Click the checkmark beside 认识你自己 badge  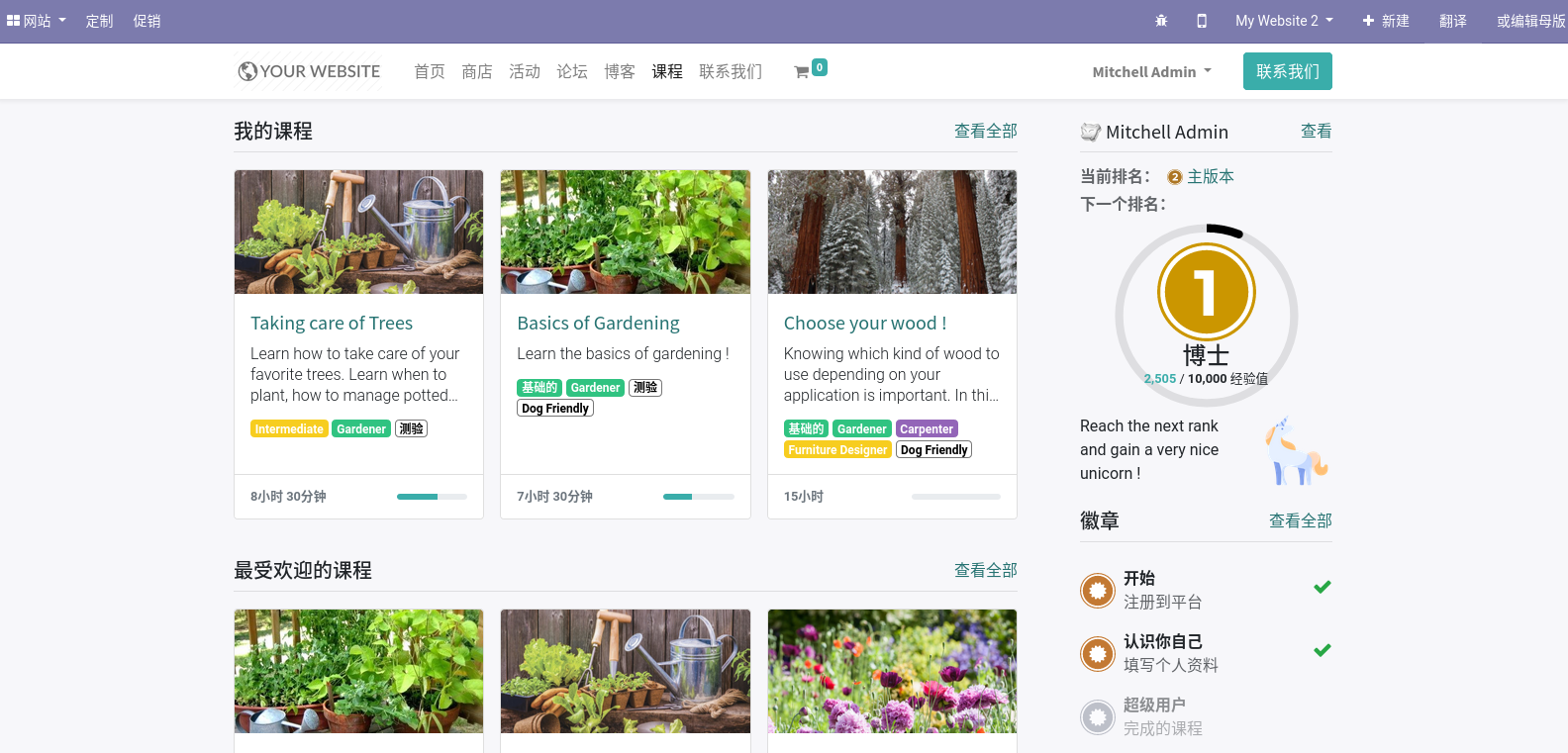[x=1322, y=650]
